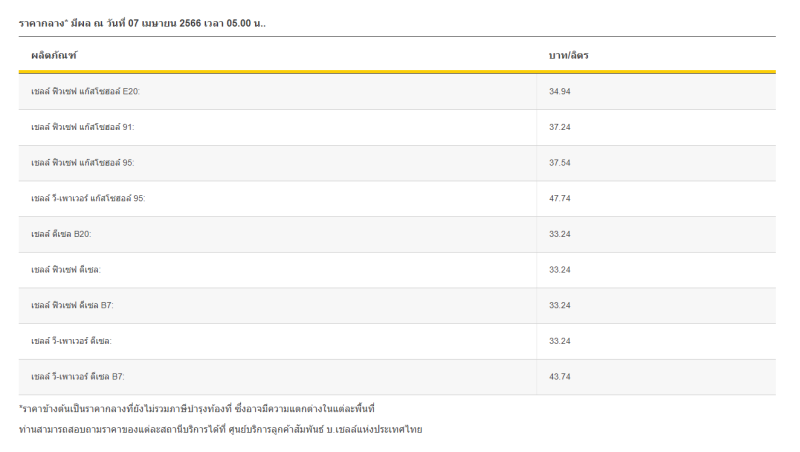Click the บาท/ลิตร column header

568,55
